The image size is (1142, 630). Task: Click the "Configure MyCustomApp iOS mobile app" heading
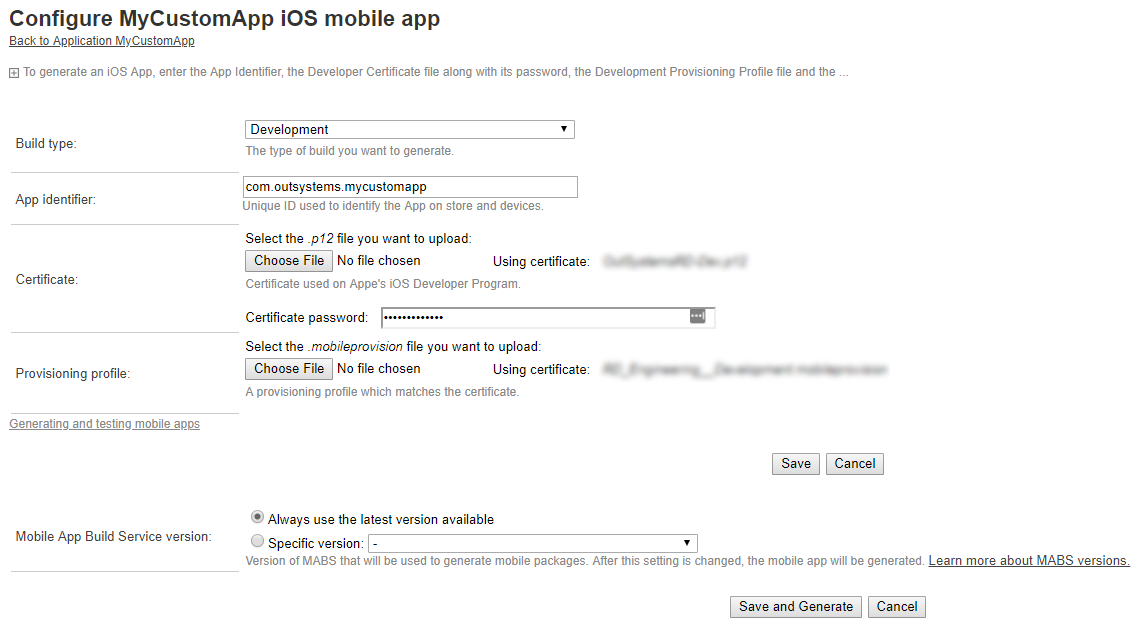tap(224, 18)
